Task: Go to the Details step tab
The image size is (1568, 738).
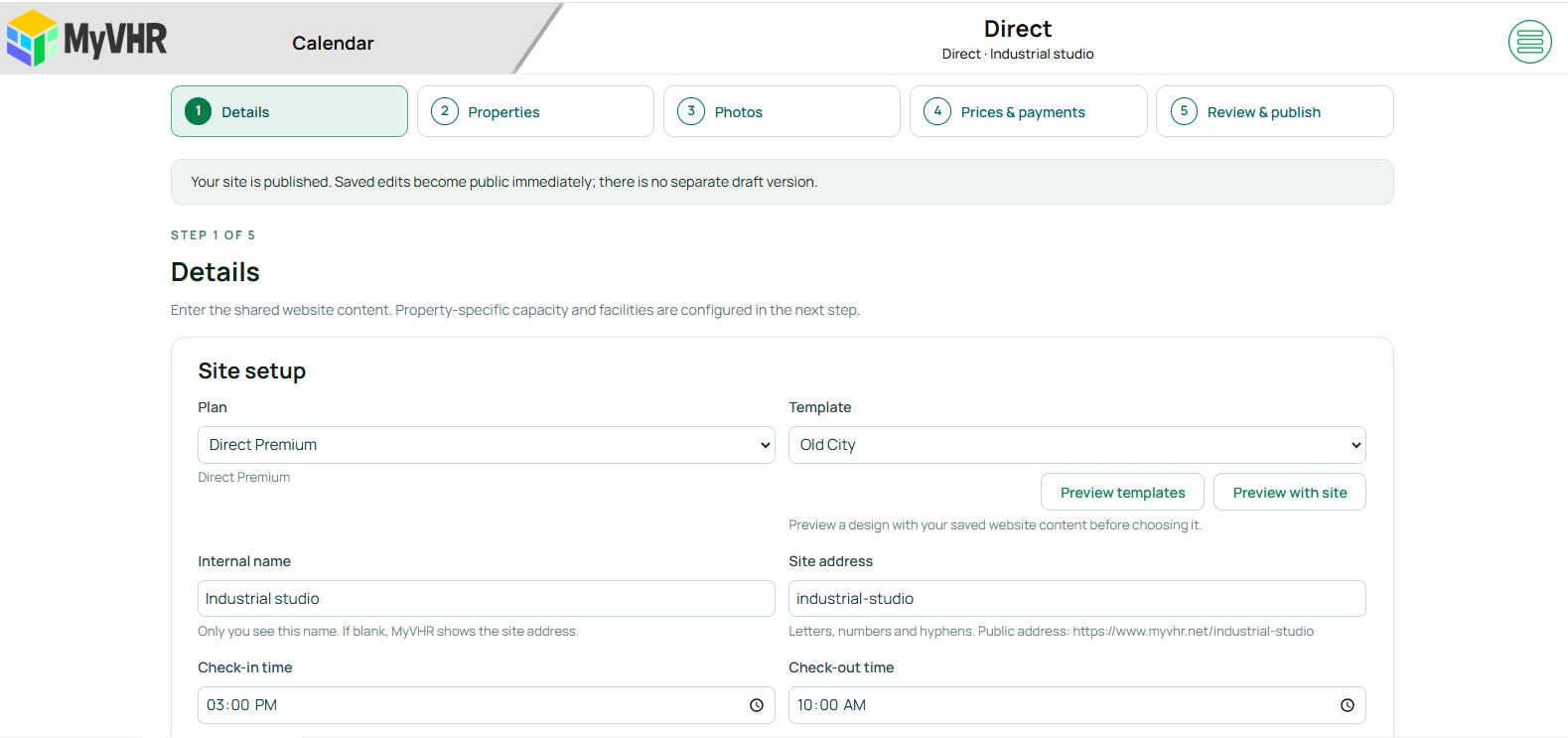Action: click(289, 111)
